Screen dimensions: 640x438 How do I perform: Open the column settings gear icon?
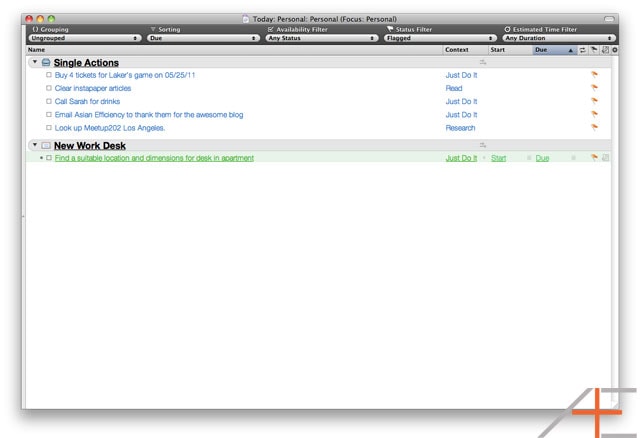[614, 50]
